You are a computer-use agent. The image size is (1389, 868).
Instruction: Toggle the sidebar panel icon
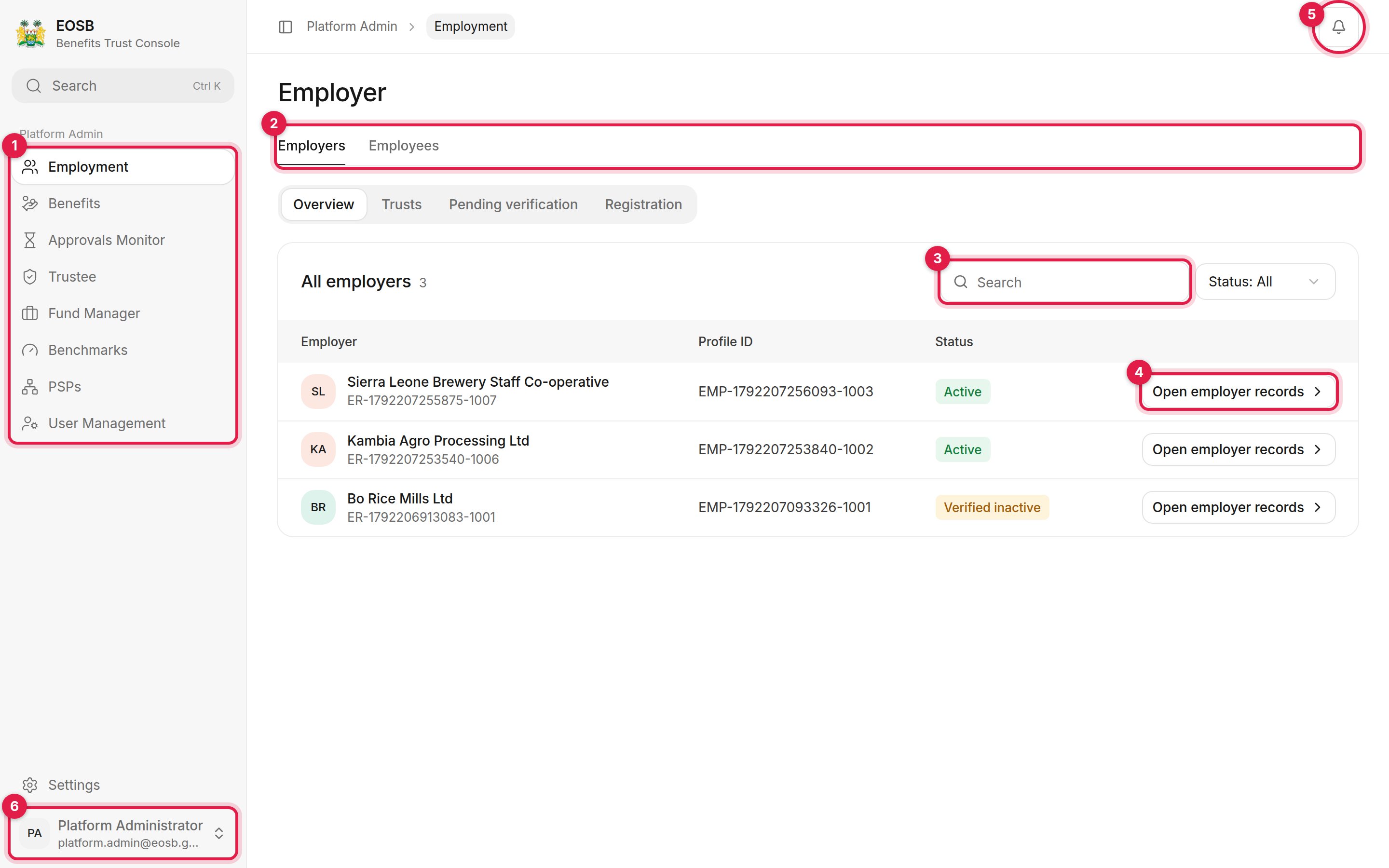[285, 27]
